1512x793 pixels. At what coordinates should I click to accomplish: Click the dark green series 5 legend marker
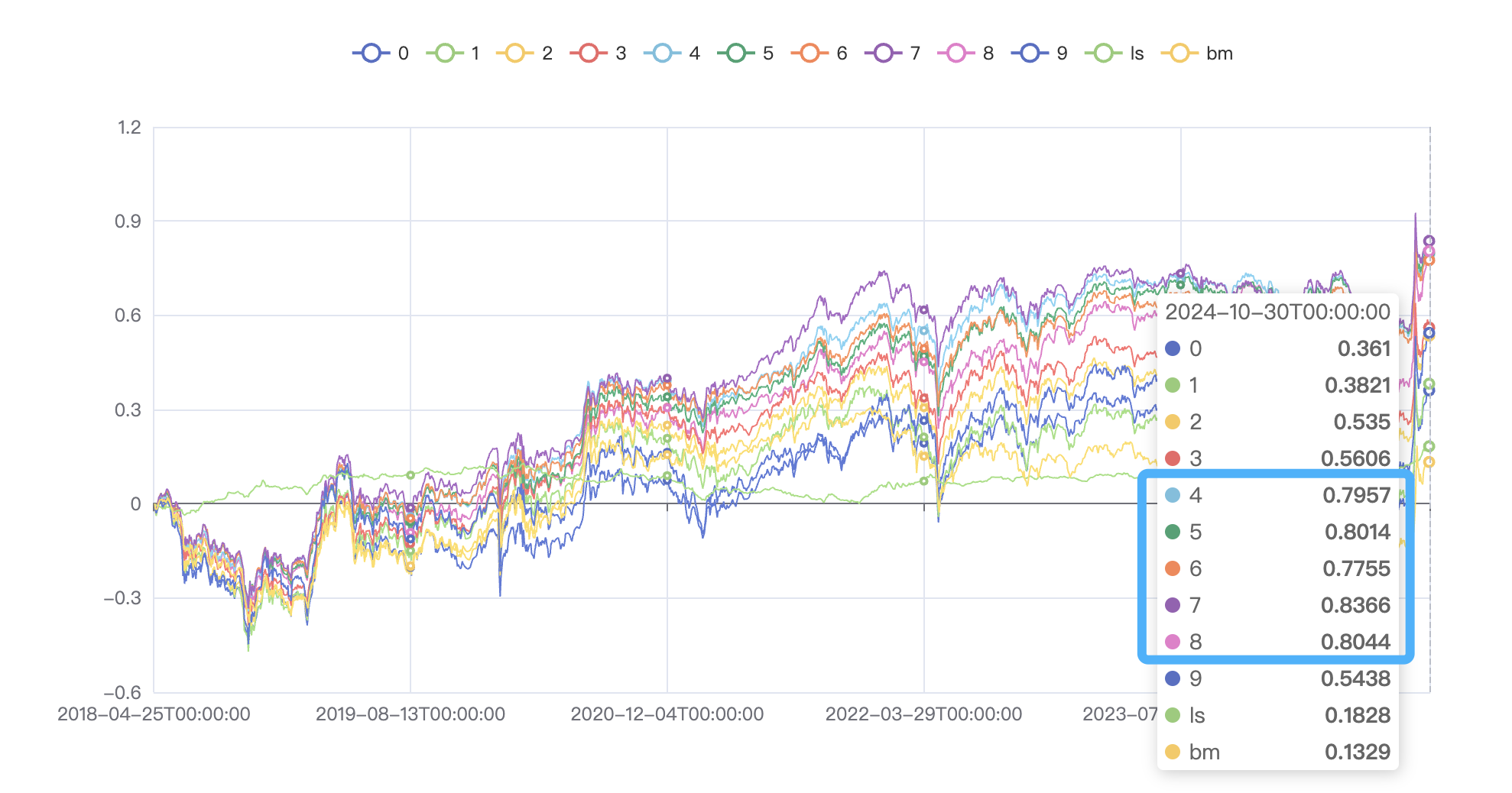pos(736,53)
